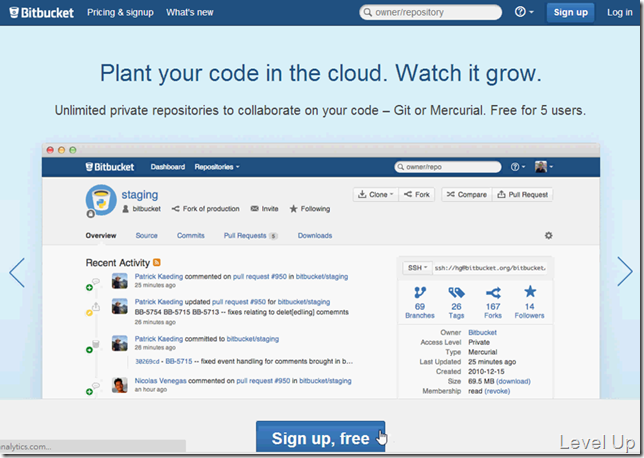Open bitbucket/staging in the 25 minutes ago entry
Screen dimensions: 644x458
(322, 276)
